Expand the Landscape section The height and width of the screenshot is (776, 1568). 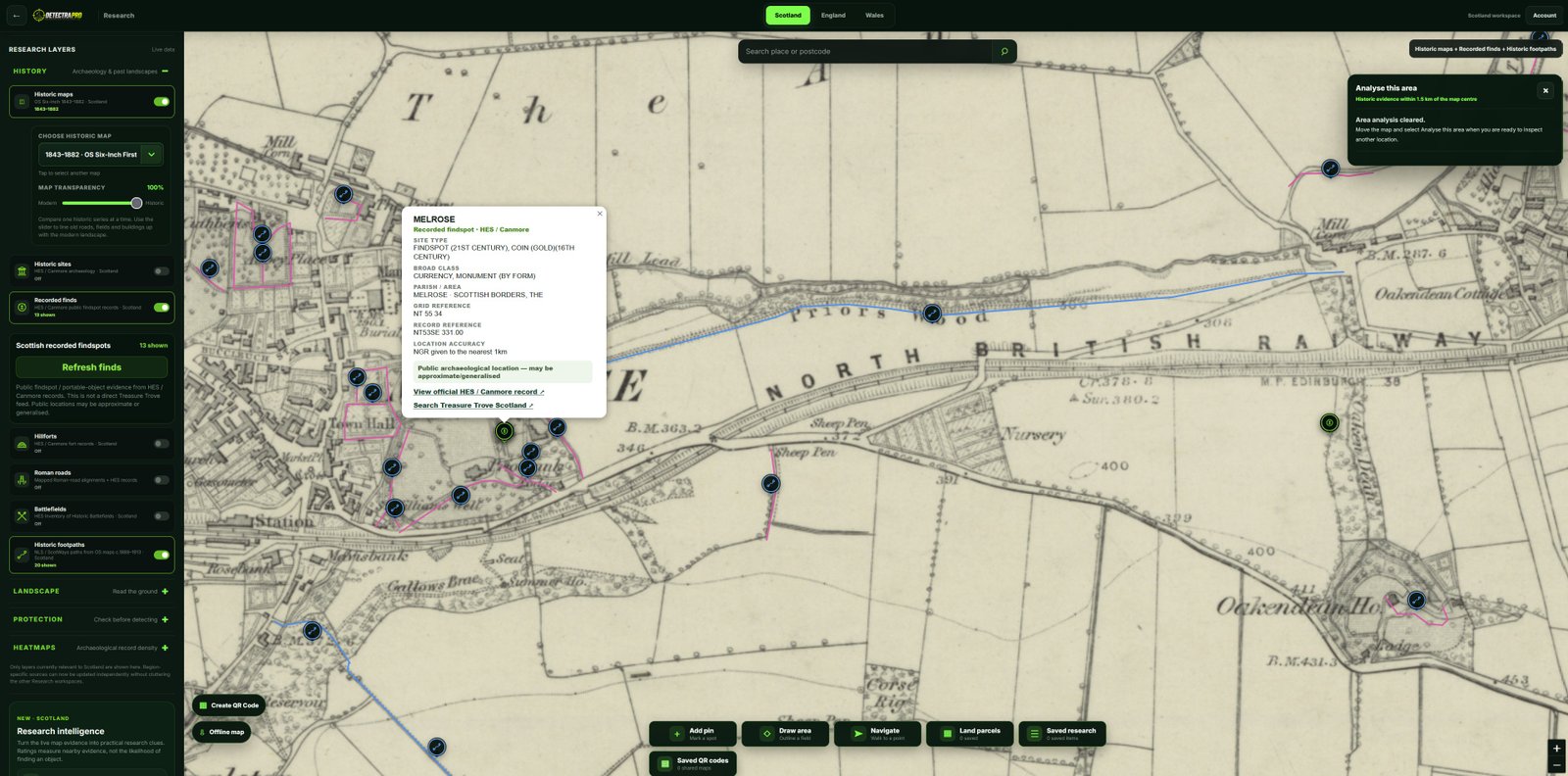pos(165,592)
